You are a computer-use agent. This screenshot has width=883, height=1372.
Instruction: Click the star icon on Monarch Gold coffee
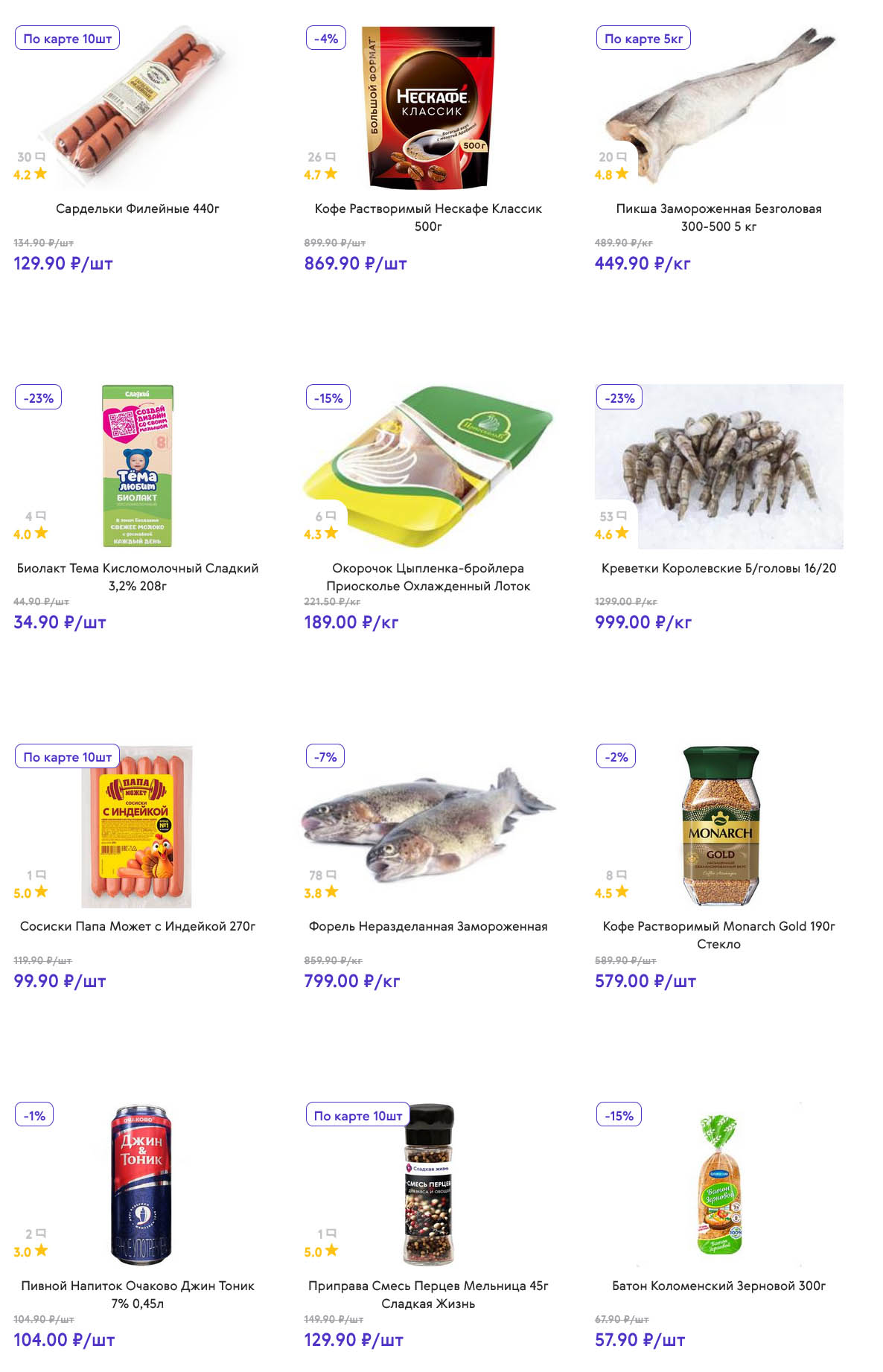622,892
